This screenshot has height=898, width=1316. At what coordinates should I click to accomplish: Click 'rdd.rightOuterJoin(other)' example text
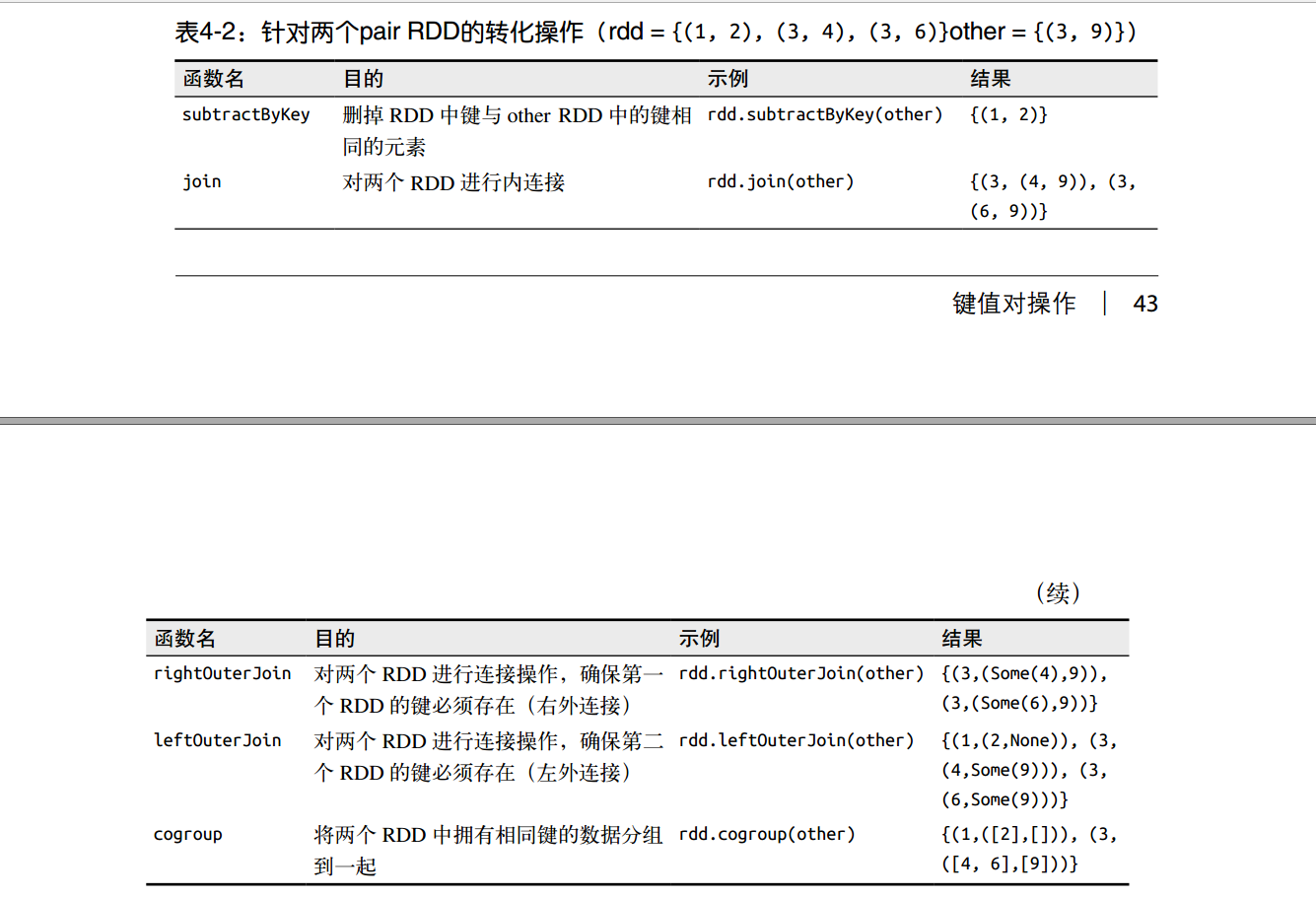tap(801, 673)
